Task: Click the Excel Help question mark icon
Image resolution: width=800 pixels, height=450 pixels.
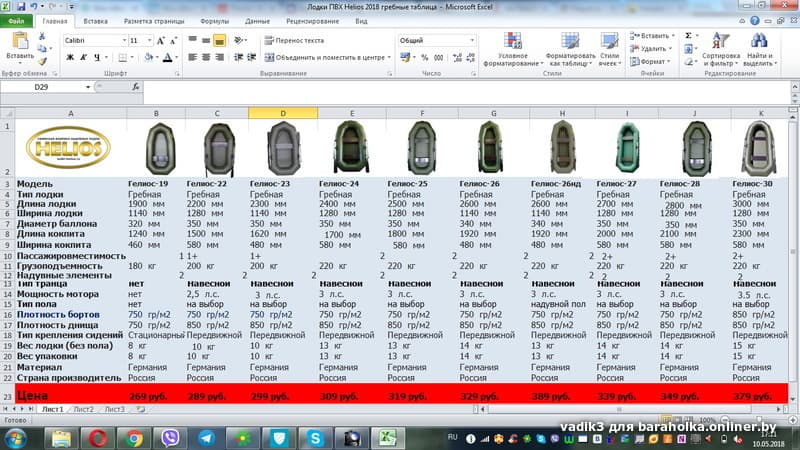Action: pyautogui.click(x=755, y=21)
